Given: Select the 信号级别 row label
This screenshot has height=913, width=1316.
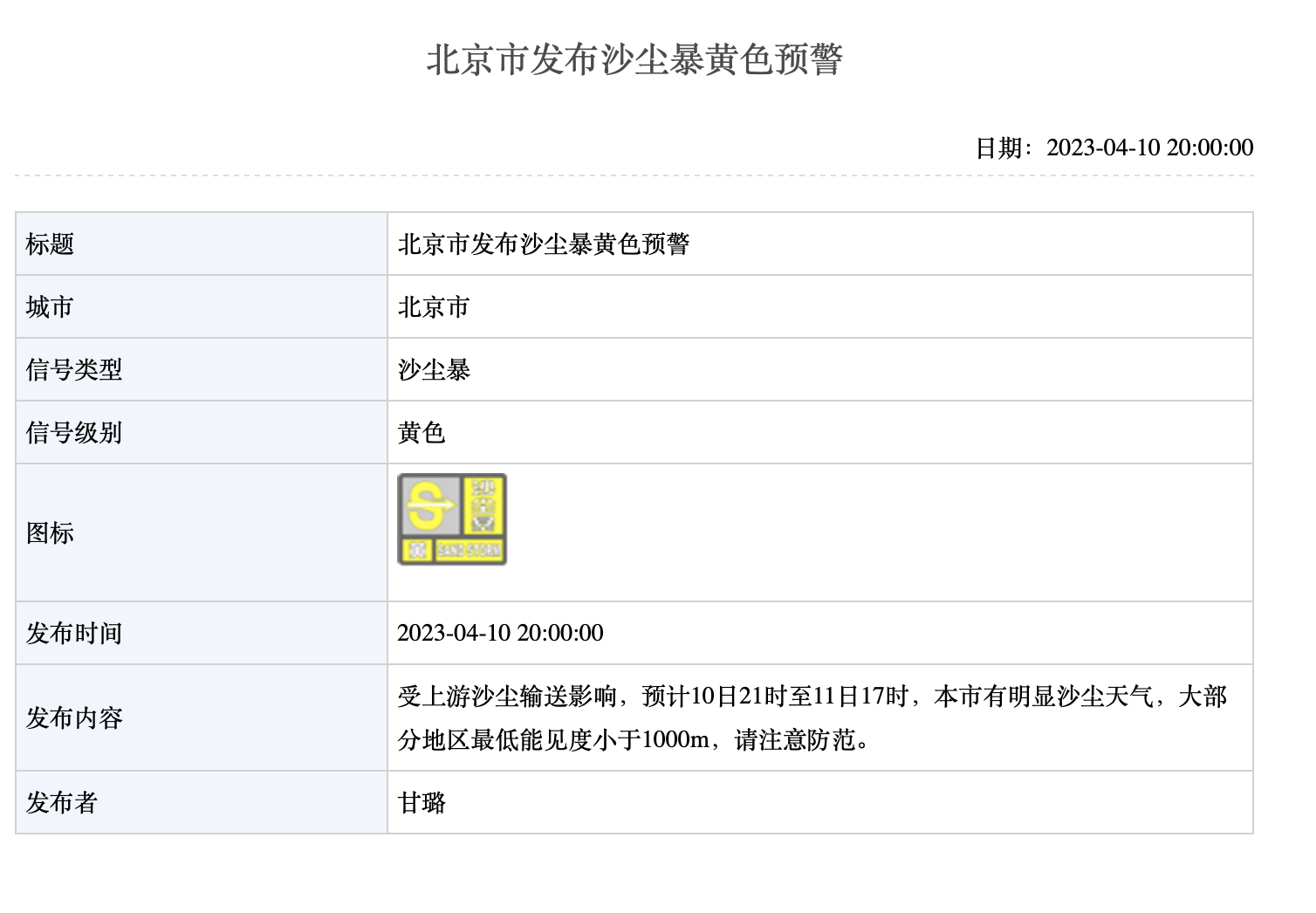Looking at the screenshot, I should 74,433.
